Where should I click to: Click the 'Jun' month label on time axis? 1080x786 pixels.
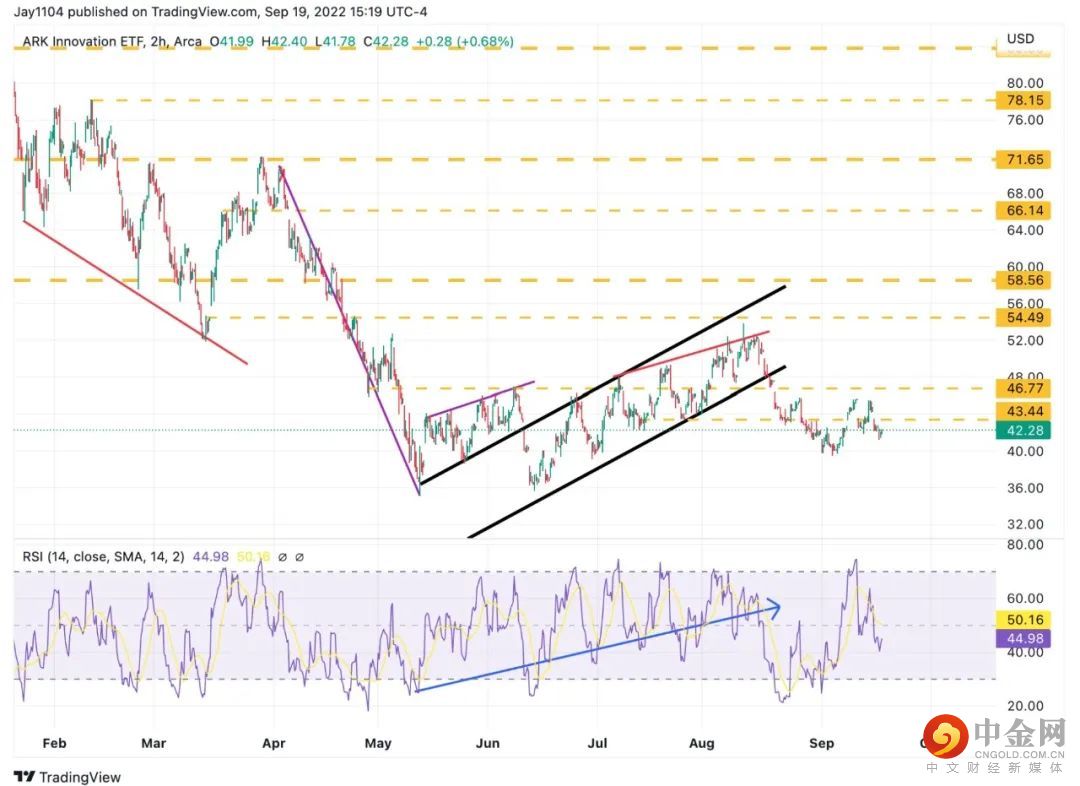point(488,743)
